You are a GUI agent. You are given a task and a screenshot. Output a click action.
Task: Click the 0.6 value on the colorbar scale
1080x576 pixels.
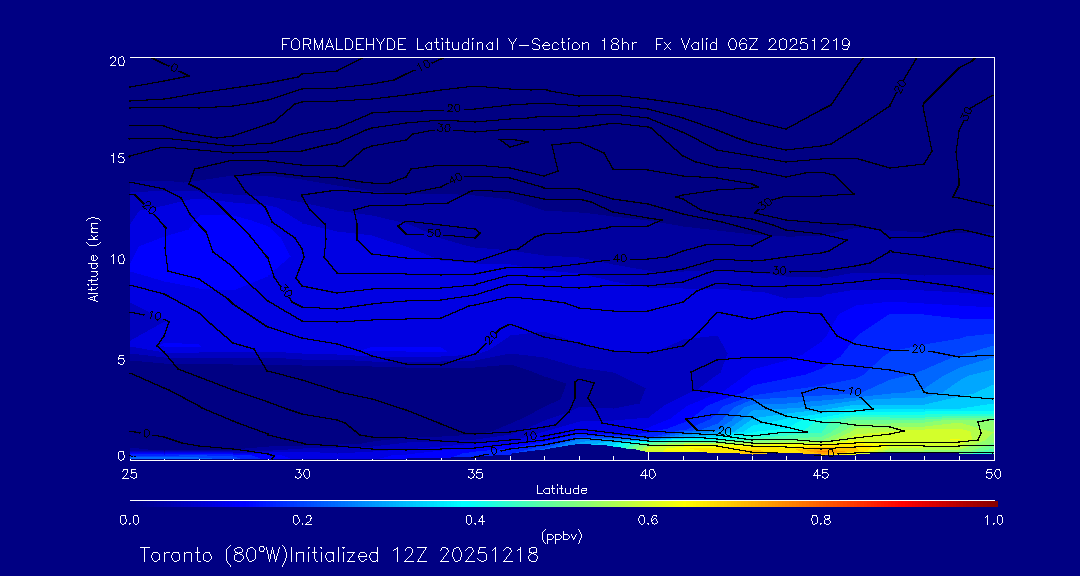click(x=648, y=520)
